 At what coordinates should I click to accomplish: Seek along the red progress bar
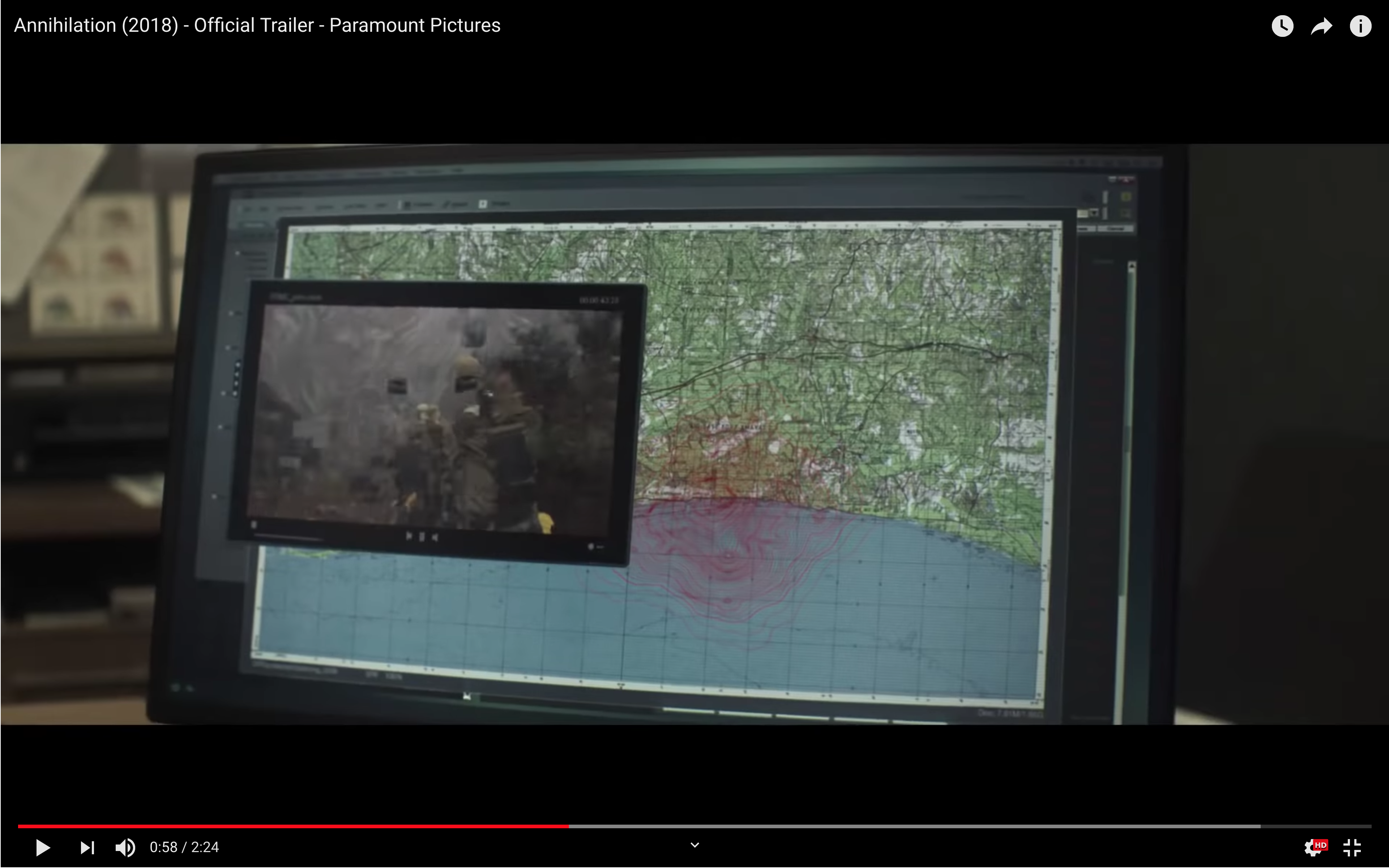695,826
